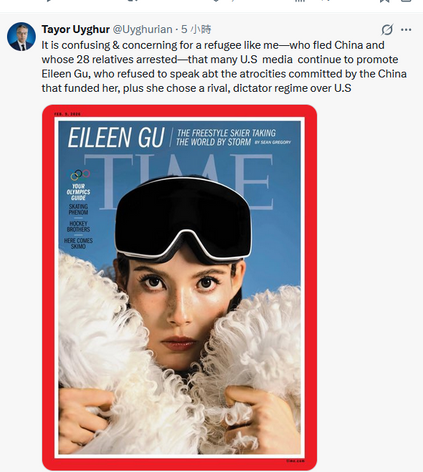View the TIME magazine cover image
The image size is (423, 472).
(x=179, y=287)
